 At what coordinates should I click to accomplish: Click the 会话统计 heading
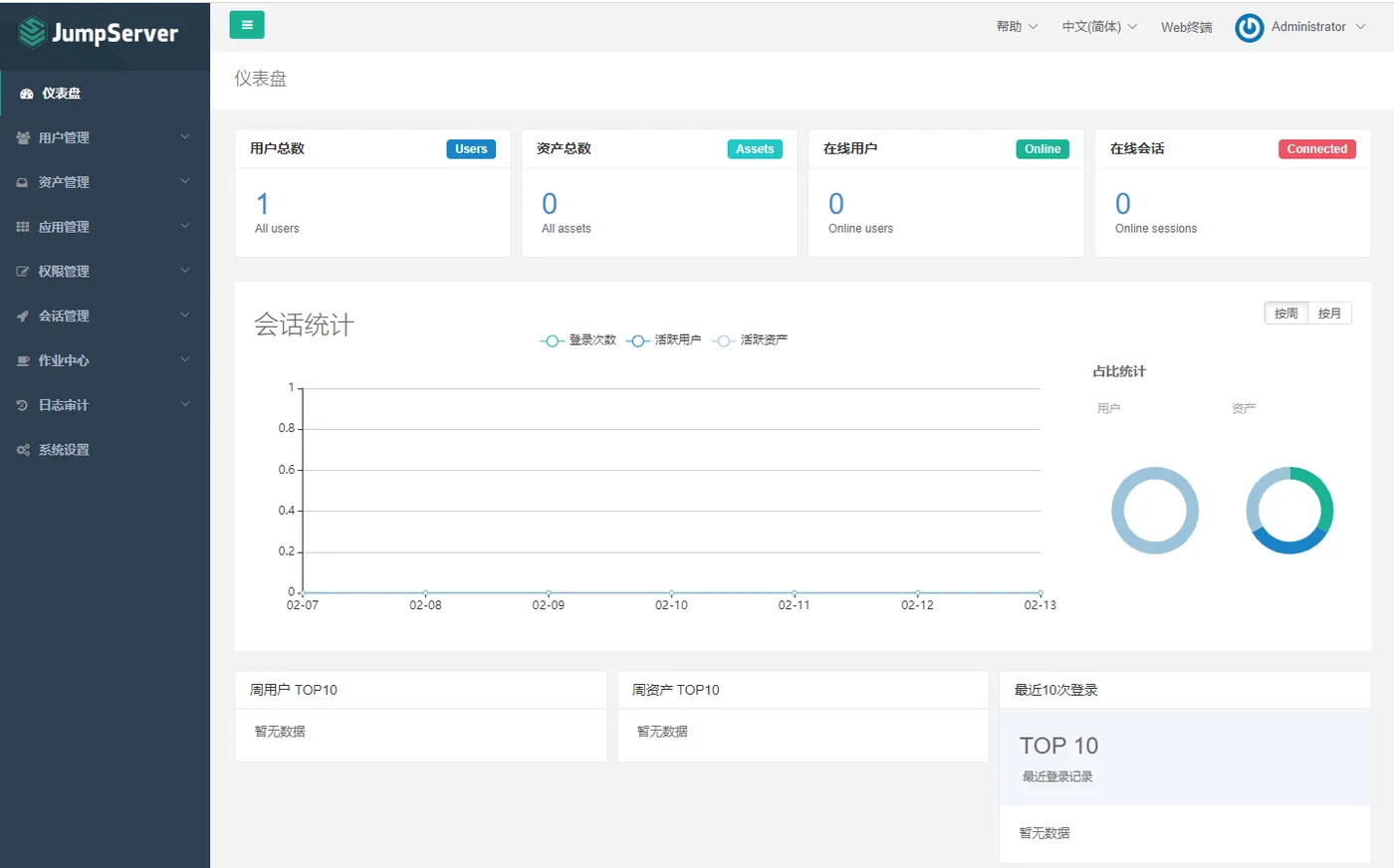pos(304,325)
